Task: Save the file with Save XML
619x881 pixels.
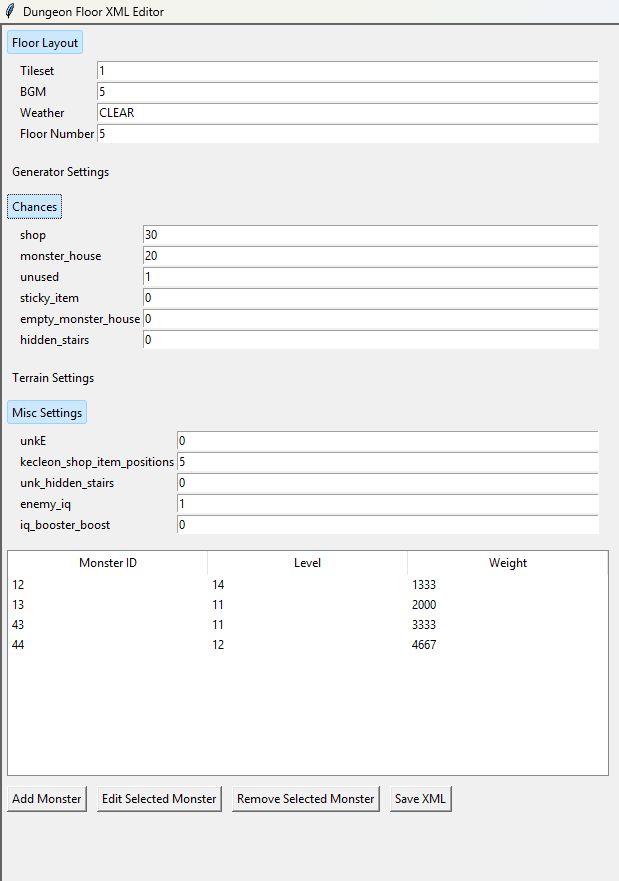Action: pyautogui.click(x=421, y=799)
